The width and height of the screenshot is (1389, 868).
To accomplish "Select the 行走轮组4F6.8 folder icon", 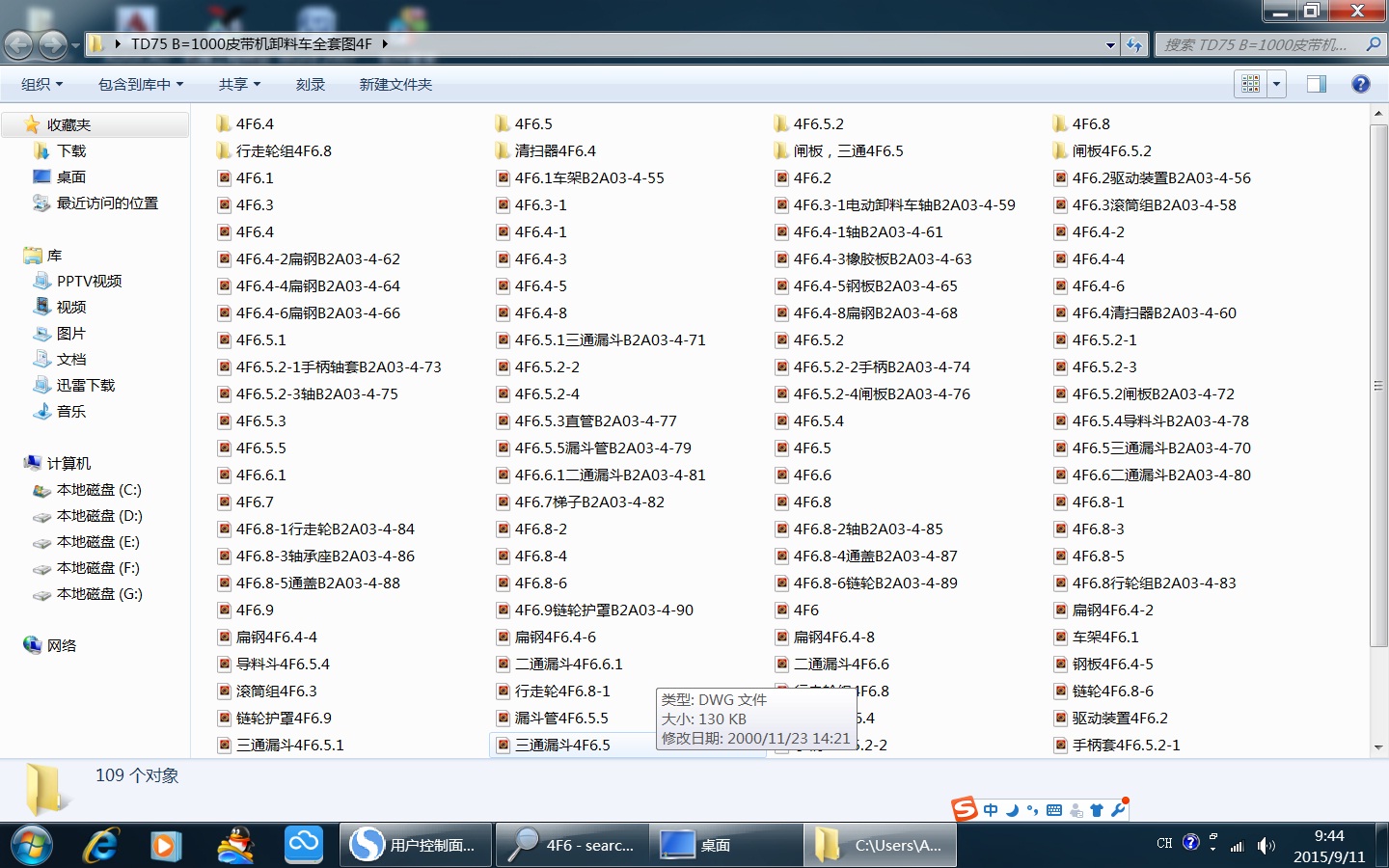I will click(224, 150).
